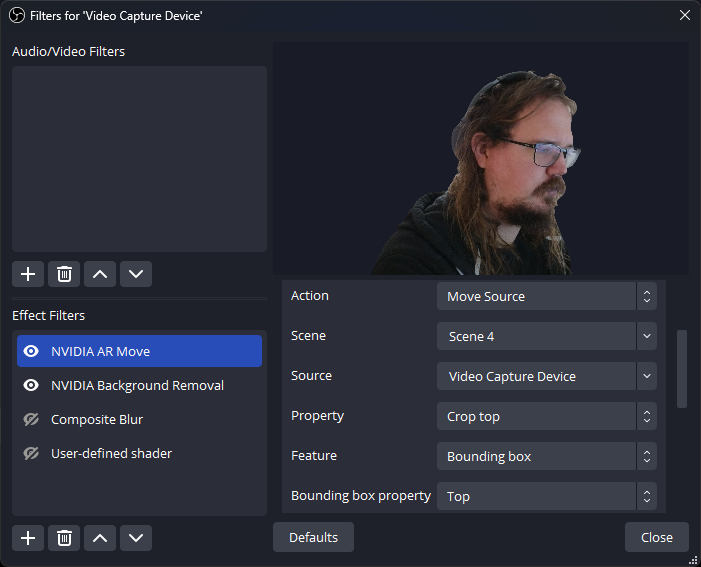Click the OBS logo in title bar
The width and height of the screenshot is (701, 567).
coord(17,16)
